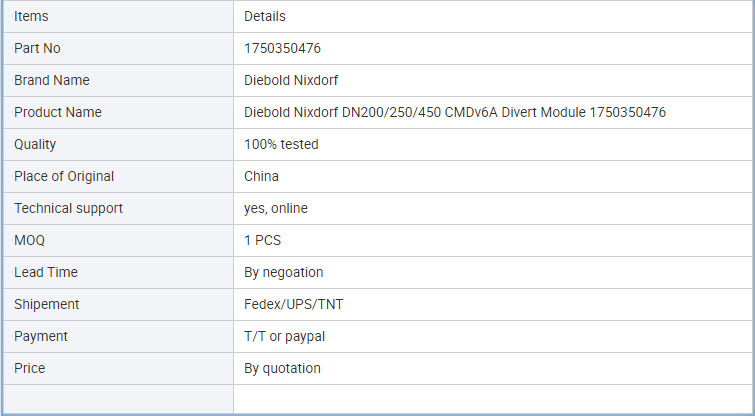Image resolution: width=755 pixels, height=416 pixels.
Task: Select the CMDv6A Divert Module product text
Action: click(455, 112)
